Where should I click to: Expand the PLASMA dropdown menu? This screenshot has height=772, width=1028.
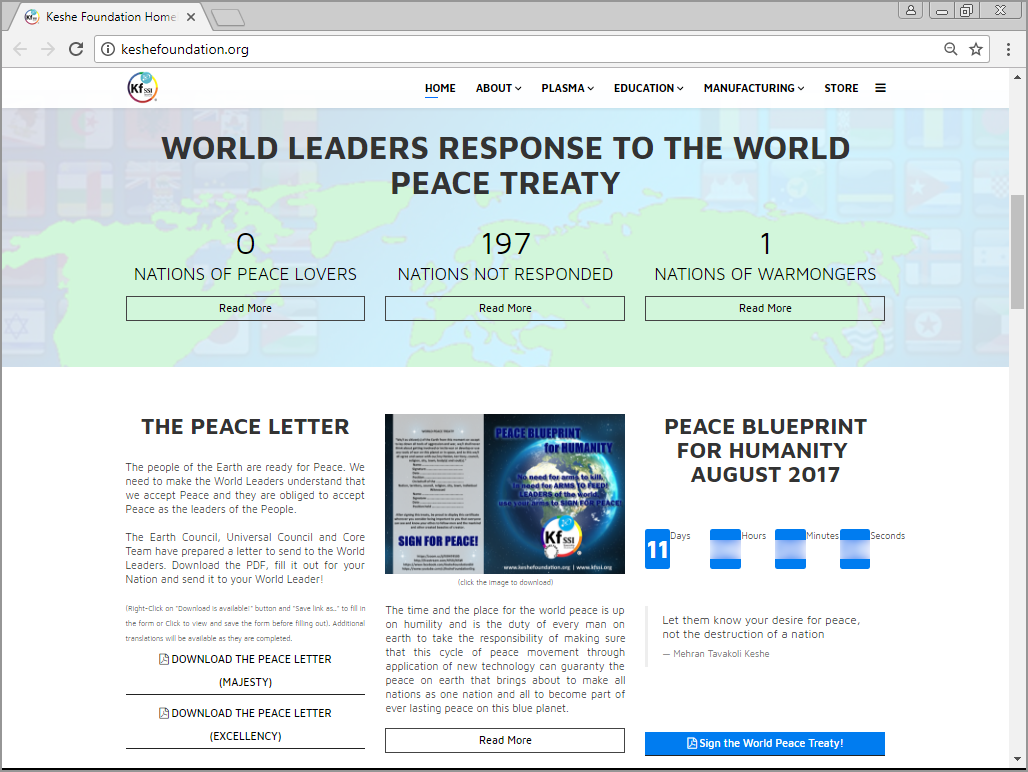pos(567,88)
